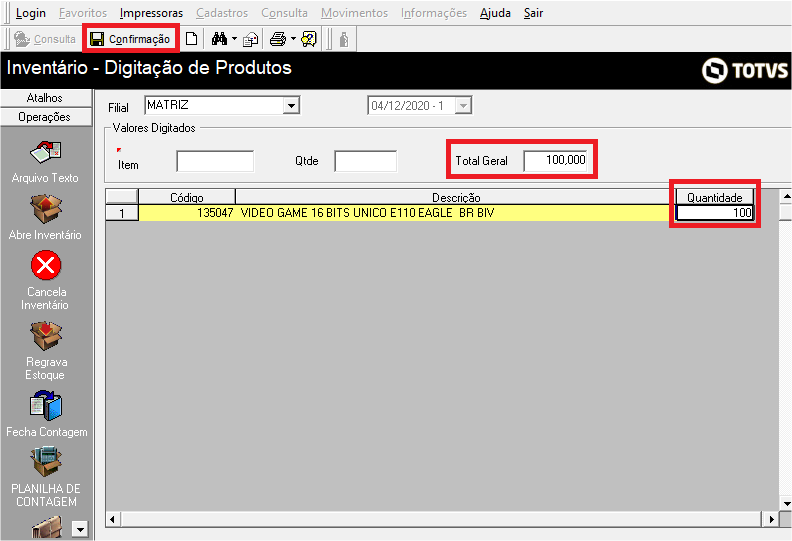
Task: Click the new blank document icon
Action: click(x=191, y=39)
